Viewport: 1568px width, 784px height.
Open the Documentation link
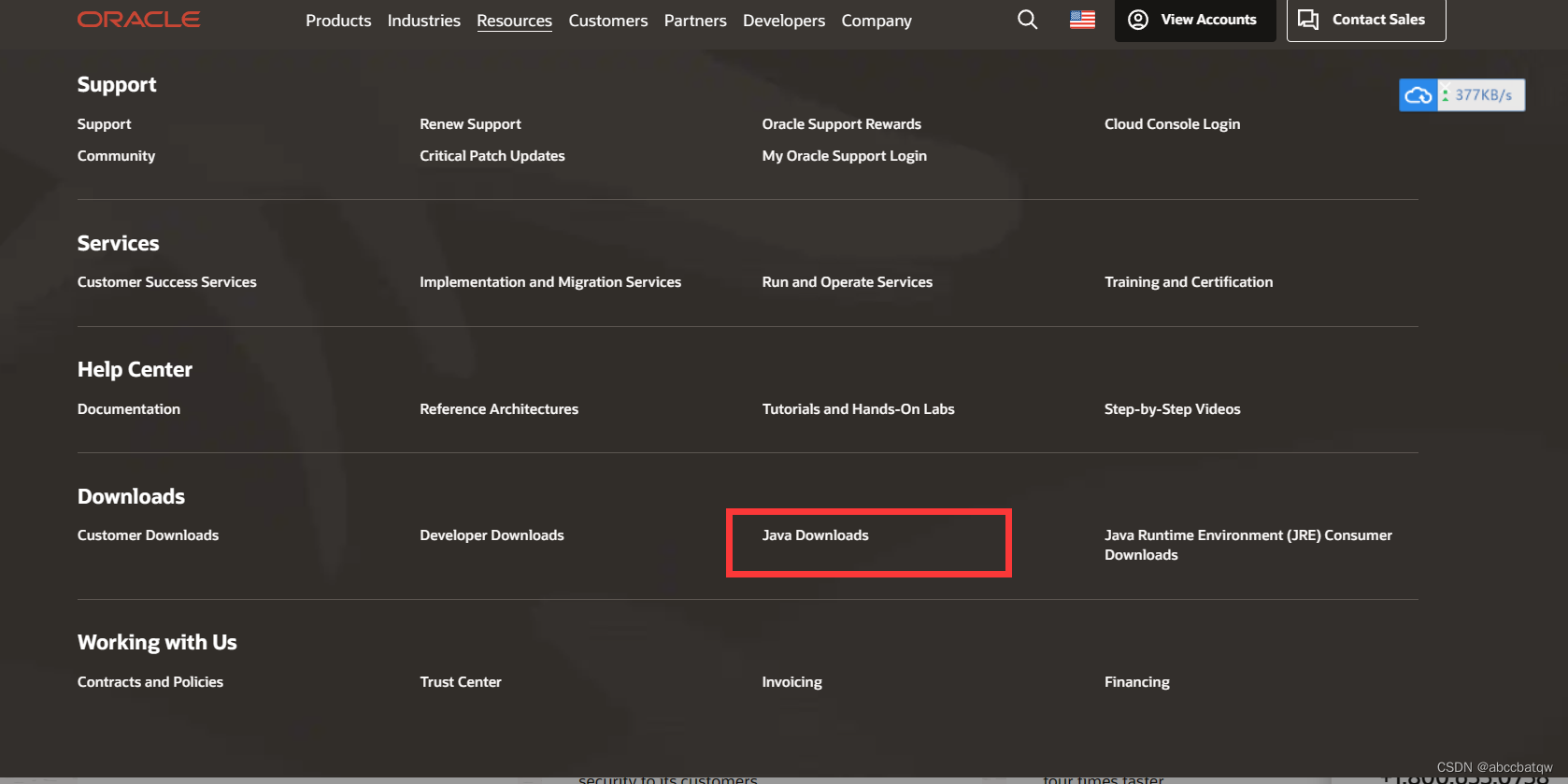pos(129,409)
